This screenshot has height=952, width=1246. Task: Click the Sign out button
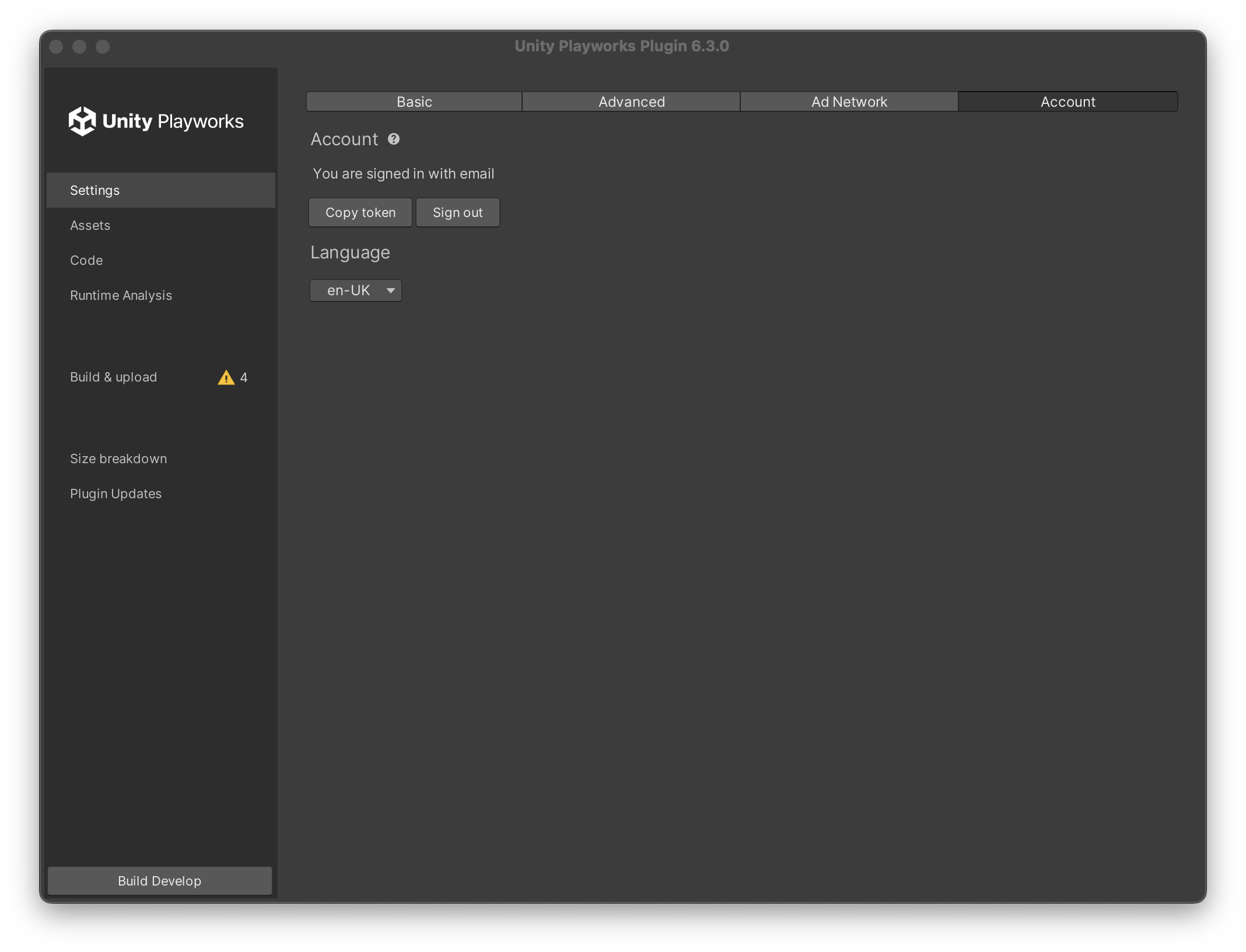click(458, 212)
